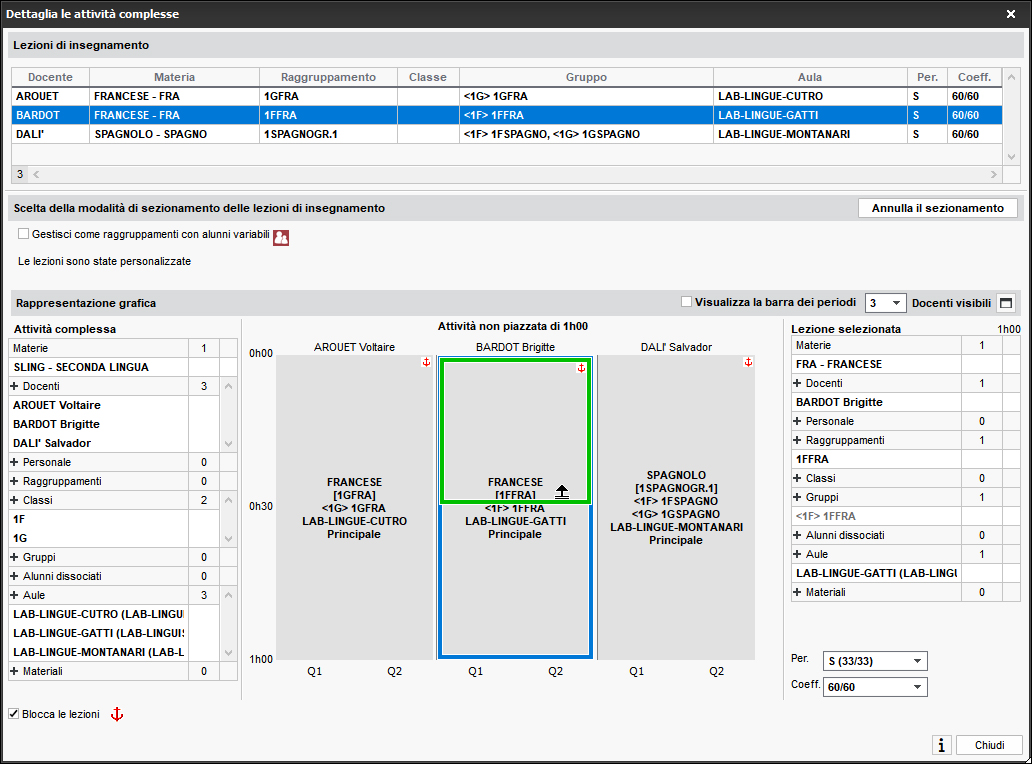Screen dimensions: 1032x764
Task: Click SLING - SECONDA LINGUA subject entry
Action: coord(99,367)
